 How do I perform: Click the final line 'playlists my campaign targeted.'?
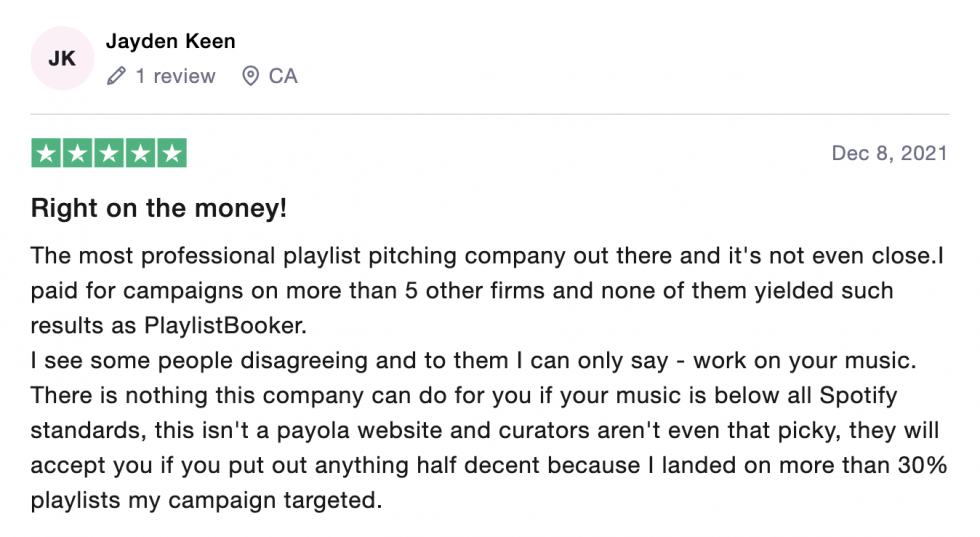206,501
